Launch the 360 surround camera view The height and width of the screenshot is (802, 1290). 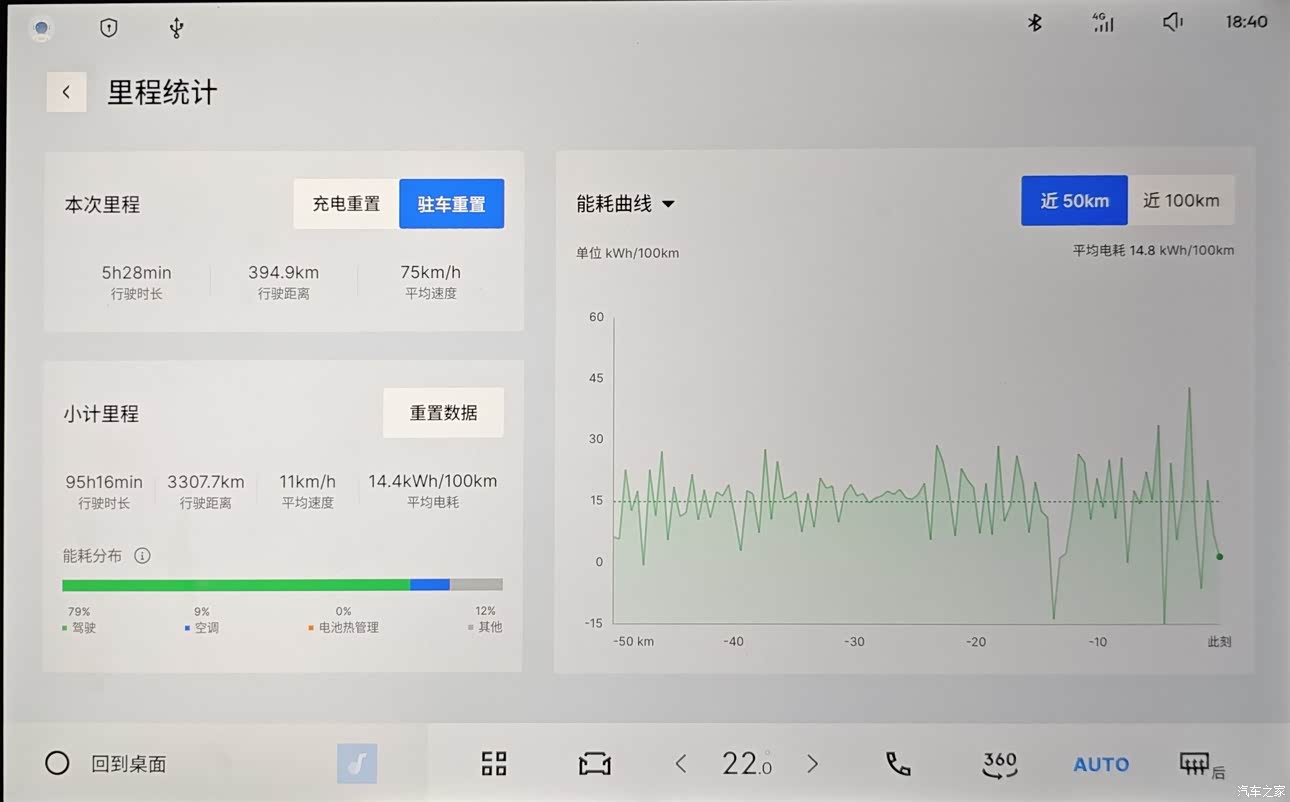pos(999,764)
